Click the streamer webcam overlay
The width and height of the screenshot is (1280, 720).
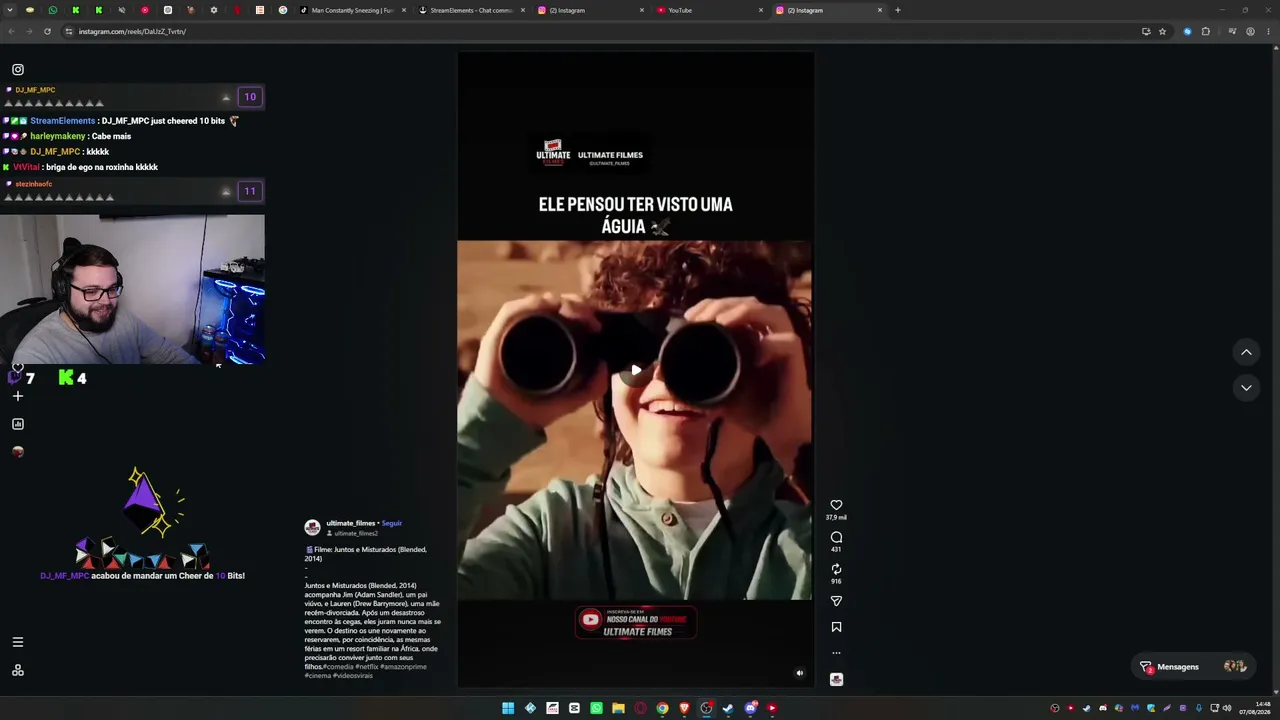coord(132,290)
